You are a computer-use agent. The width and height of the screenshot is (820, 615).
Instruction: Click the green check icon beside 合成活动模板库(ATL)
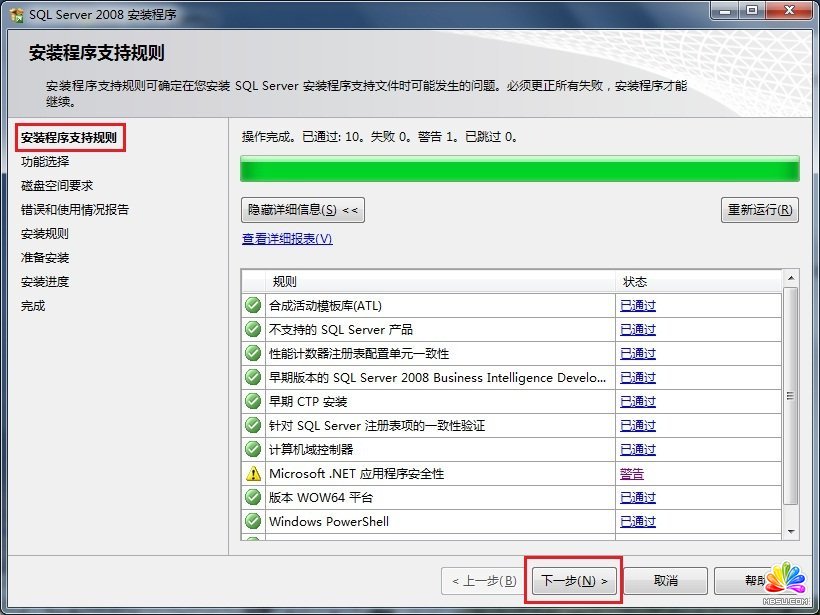pos(253,305)
